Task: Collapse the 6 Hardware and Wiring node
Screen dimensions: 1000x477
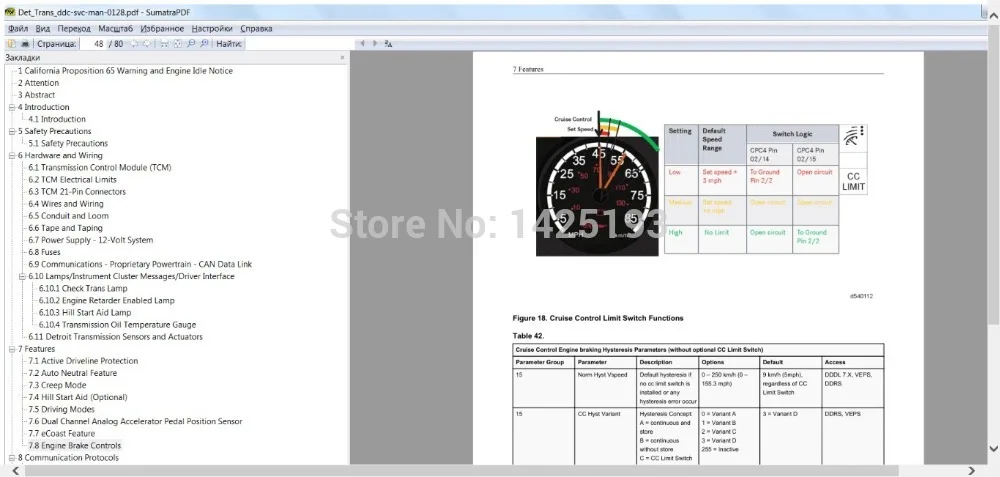Action: tap(11, 156)
